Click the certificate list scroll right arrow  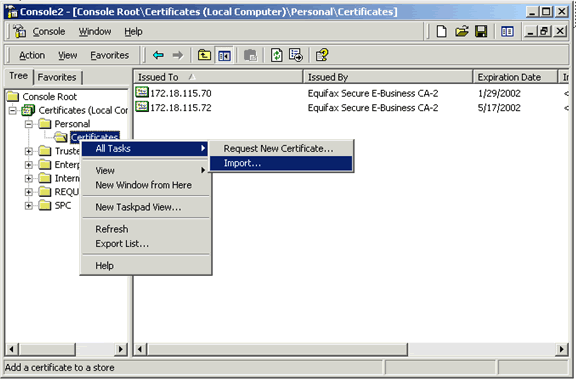click(561, 349)
